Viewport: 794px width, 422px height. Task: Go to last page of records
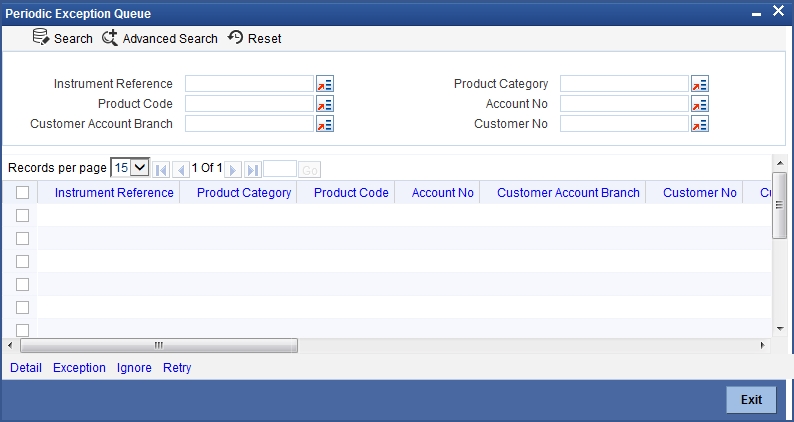tap(253, 170)
